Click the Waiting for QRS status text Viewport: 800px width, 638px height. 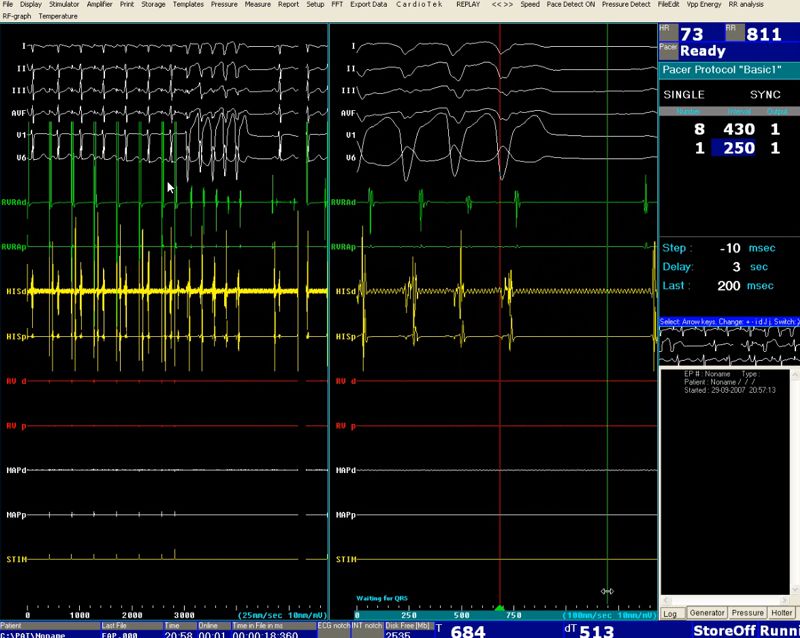382,598
